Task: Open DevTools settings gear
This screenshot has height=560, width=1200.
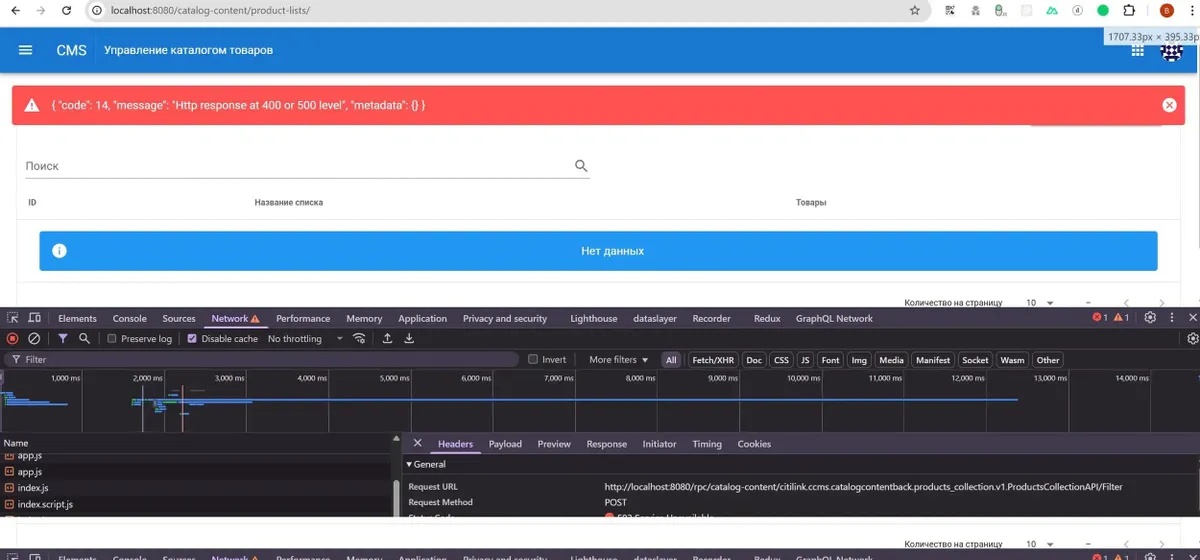Action: coord(1150,318)
